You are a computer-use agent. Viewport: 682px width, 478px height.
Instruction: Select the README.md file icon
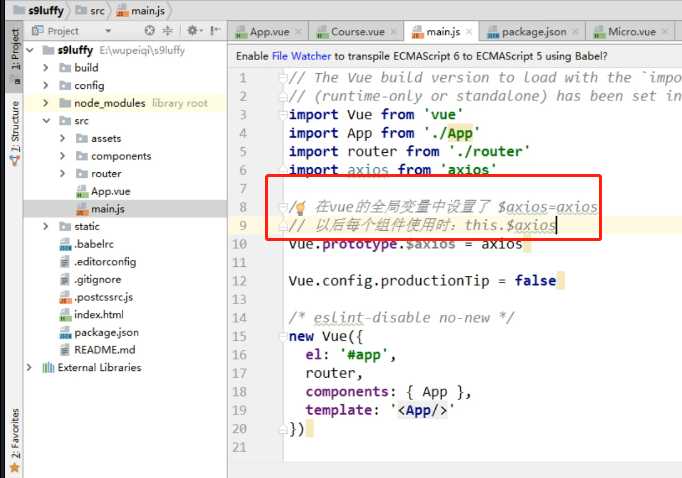(x=65, y=350)
